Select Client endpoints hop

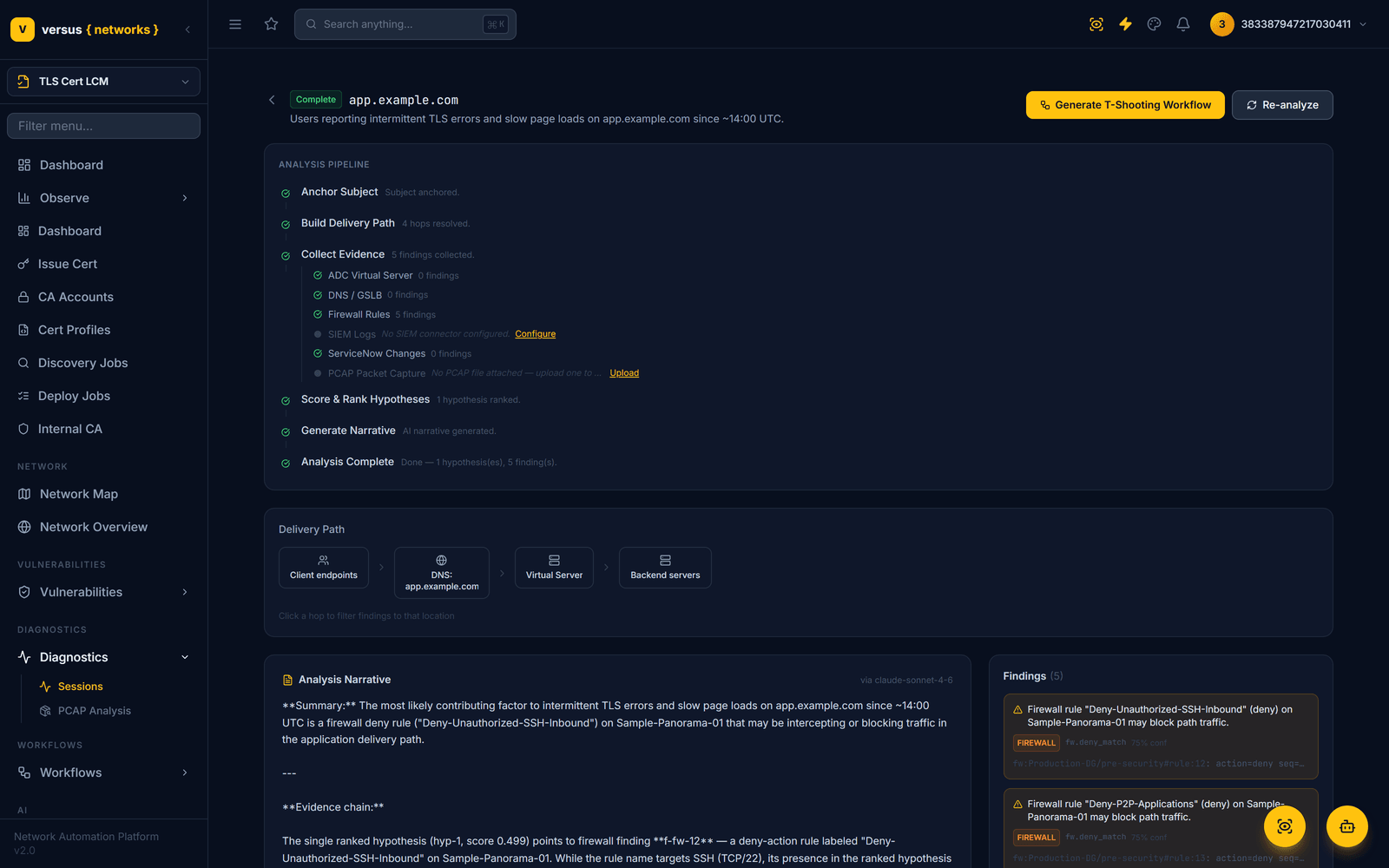tap(324, 568)
